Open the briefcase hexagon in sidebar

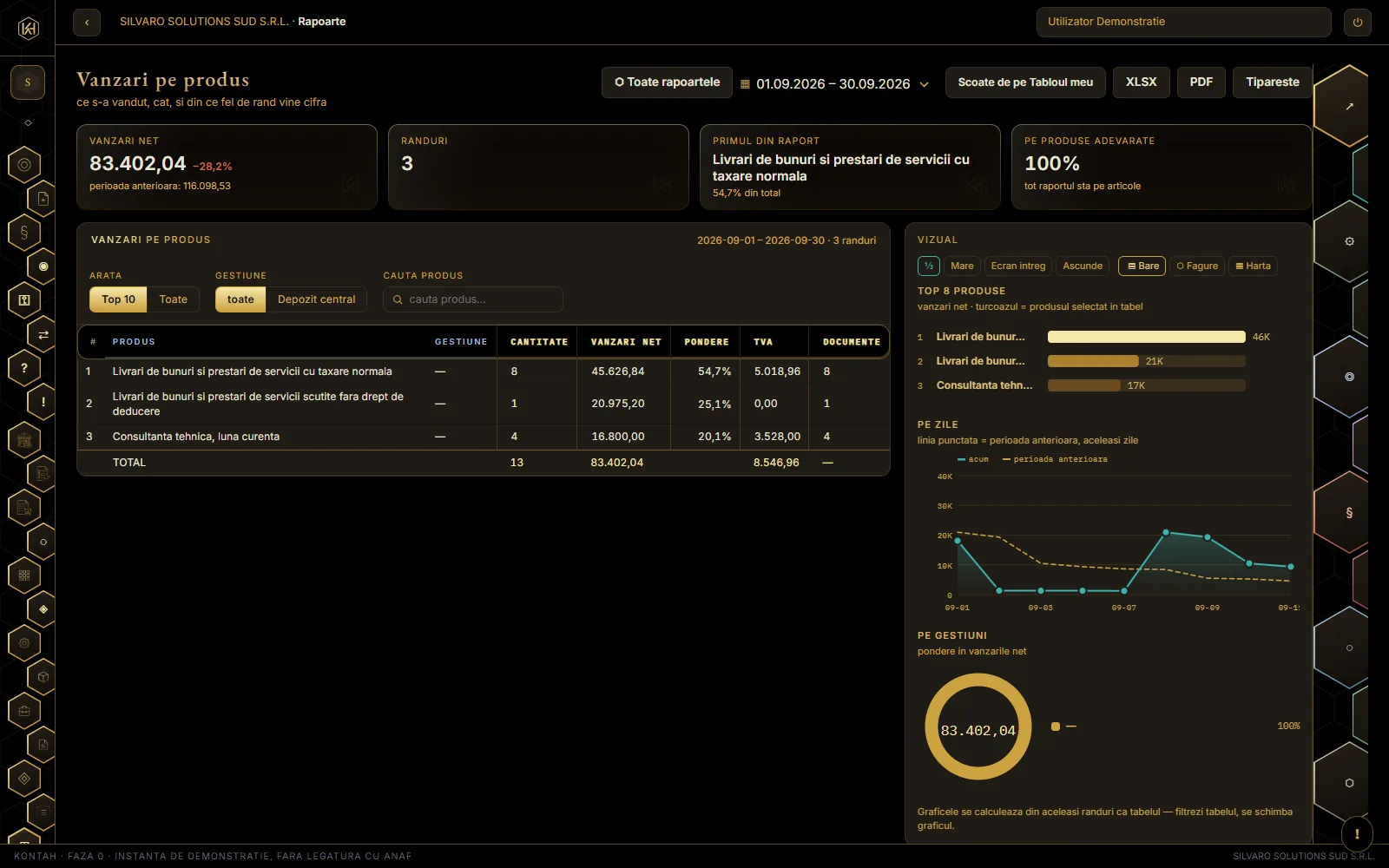24,711
